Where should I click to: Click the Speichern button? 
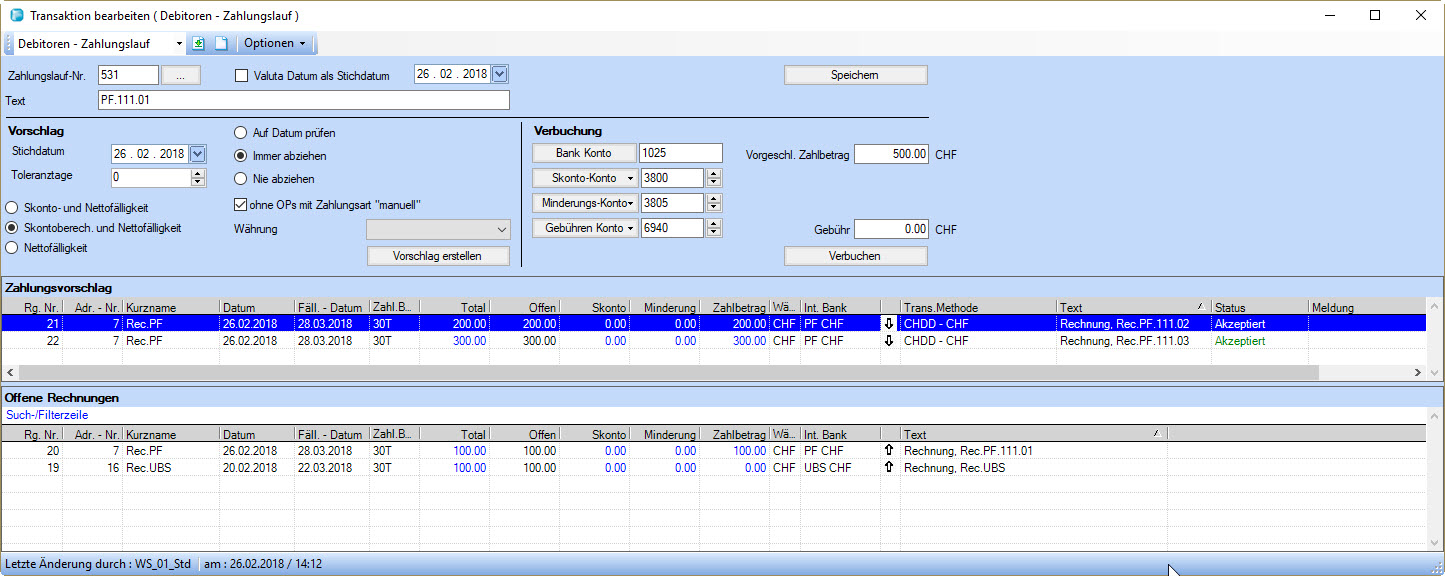(x=855, y=74)
